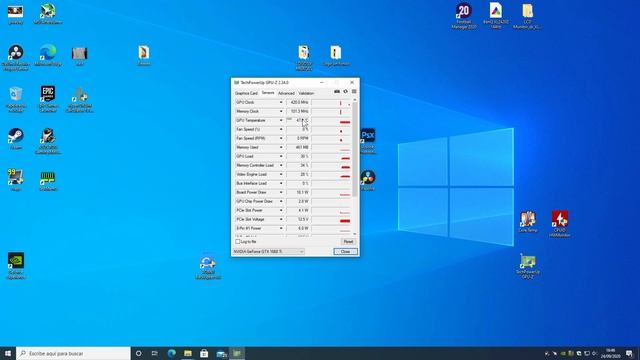Open the notification center icon

click(629, 353)
